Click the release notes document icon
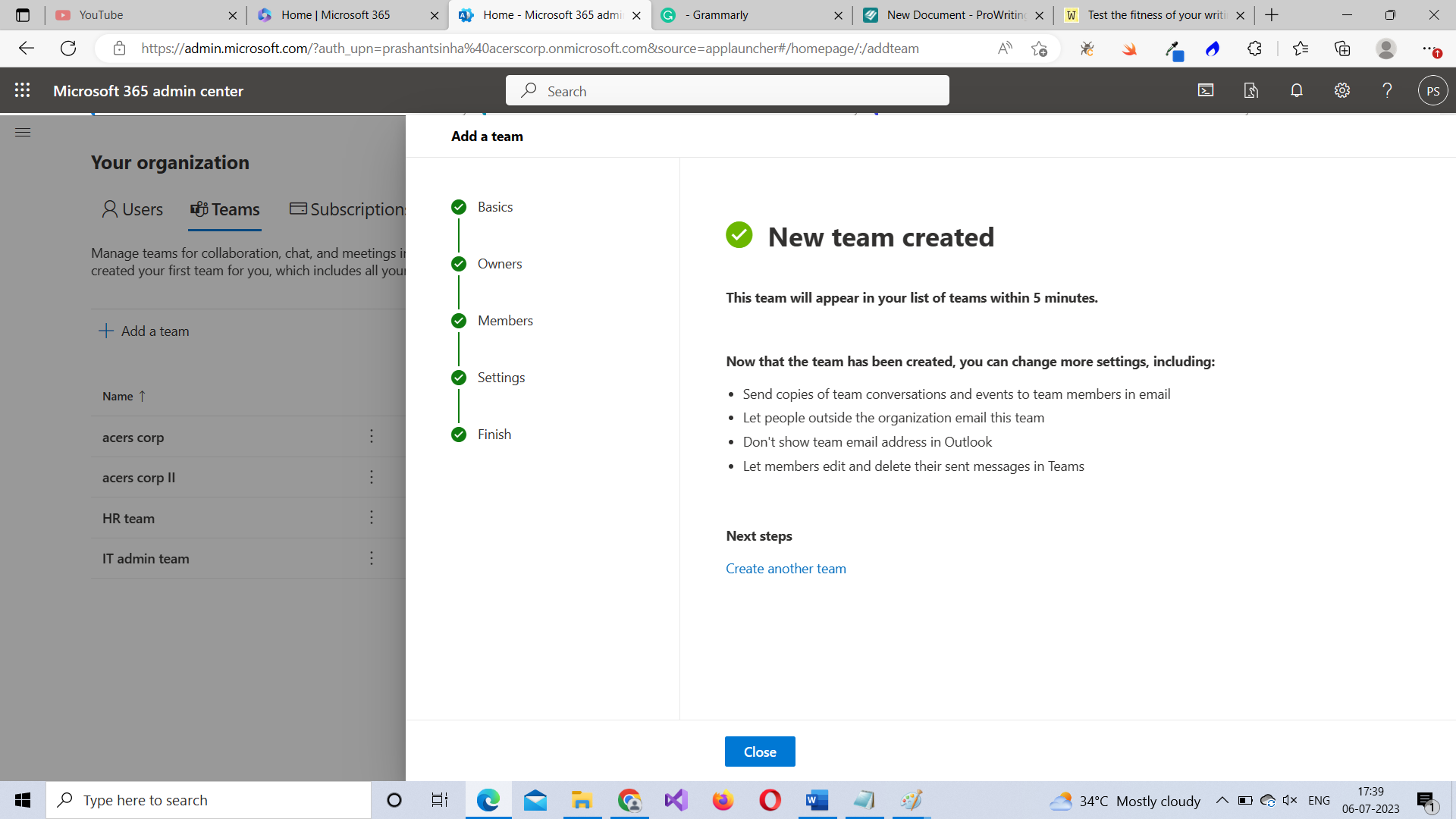This screenshot has width=1456, height=819. [1251, 90]
